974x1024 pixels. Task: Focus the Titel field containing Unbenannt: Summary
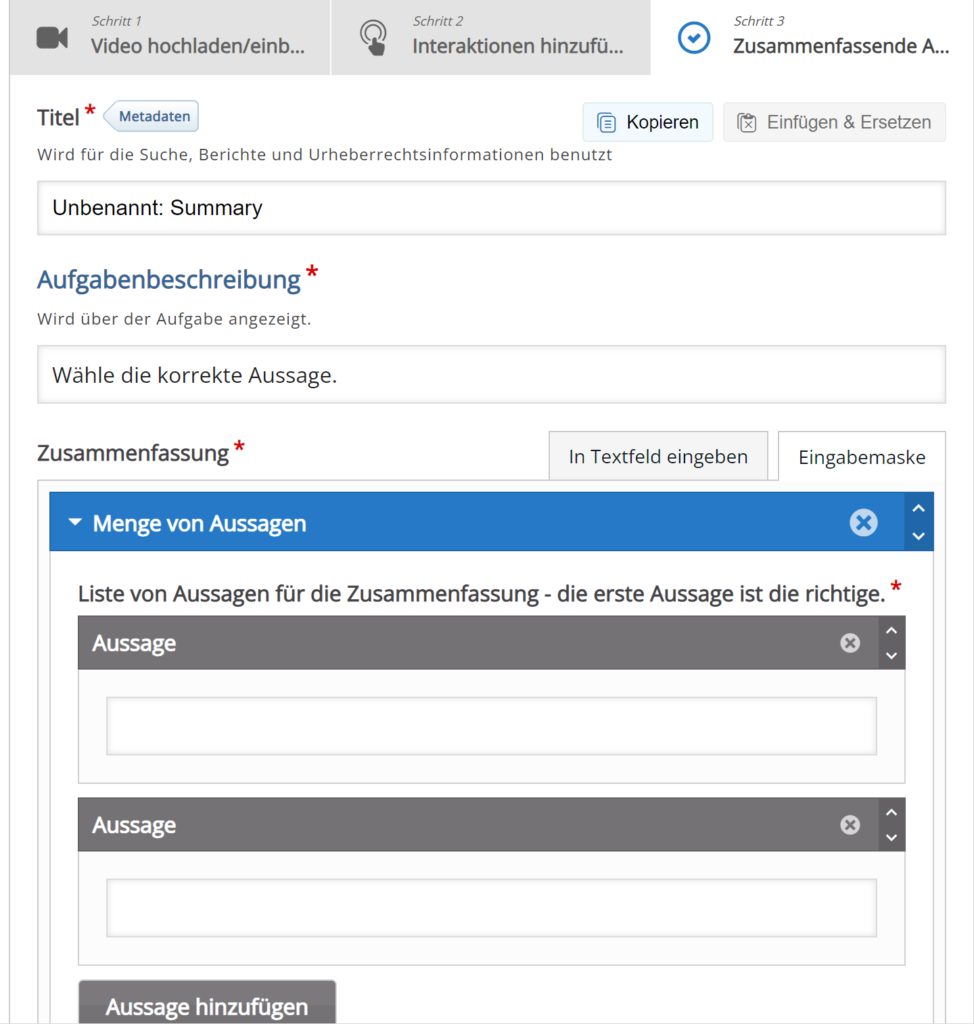click(x=491, y=208)
